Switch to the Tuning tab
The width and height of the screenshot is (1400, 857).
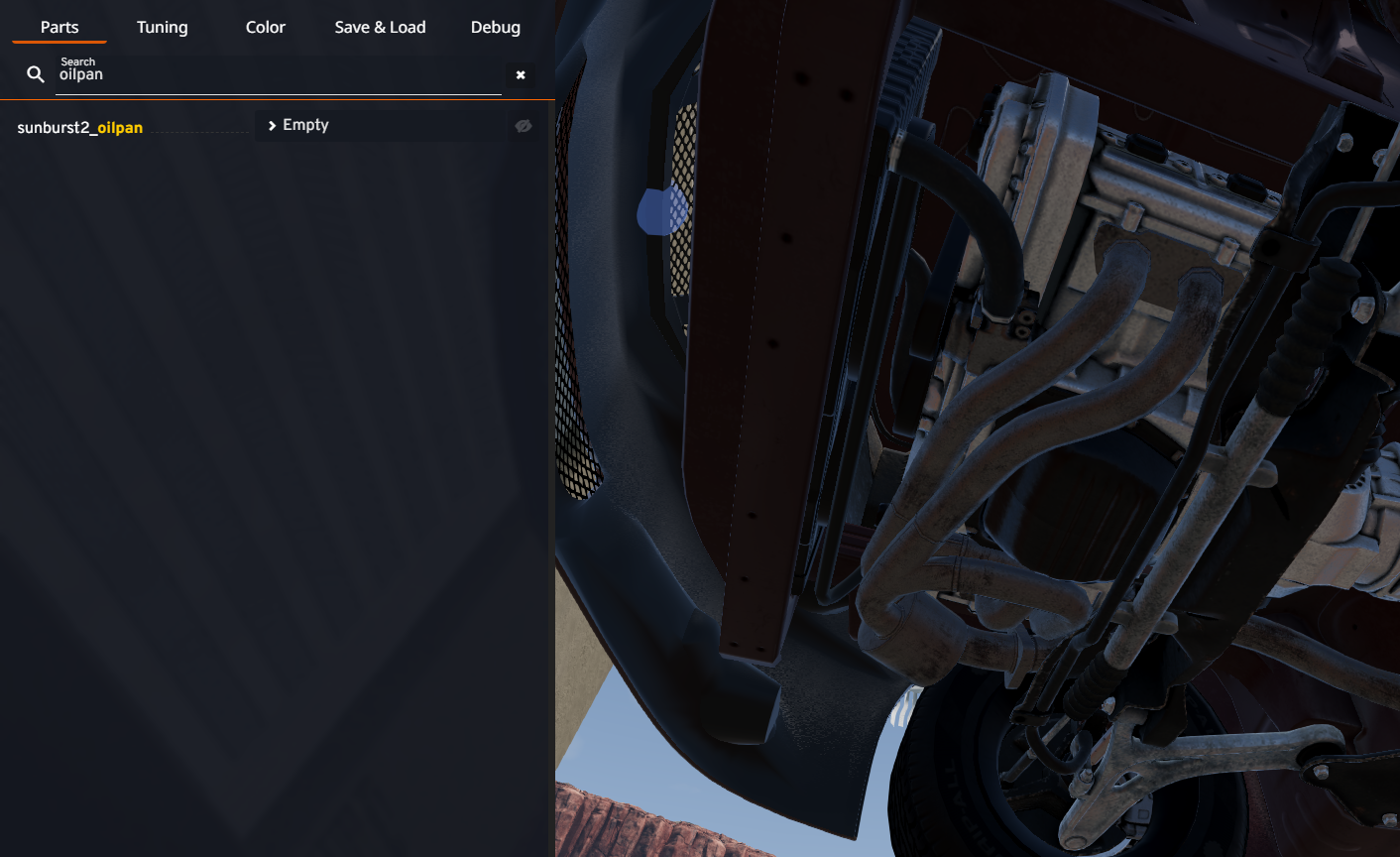coord(163,27)
